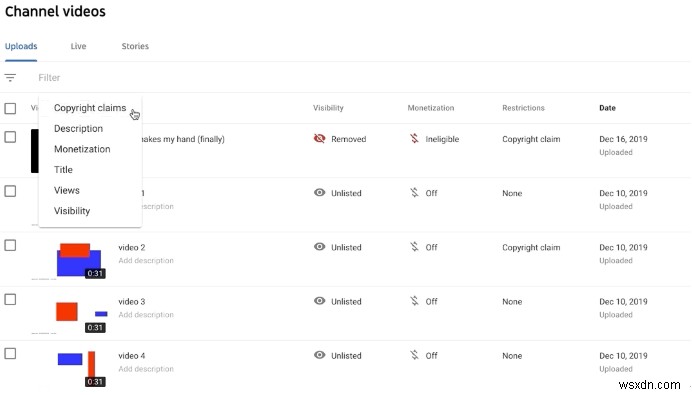Click Add description under video 2
The width and height of the screenshot is (692, 395).
pos(146,260)
